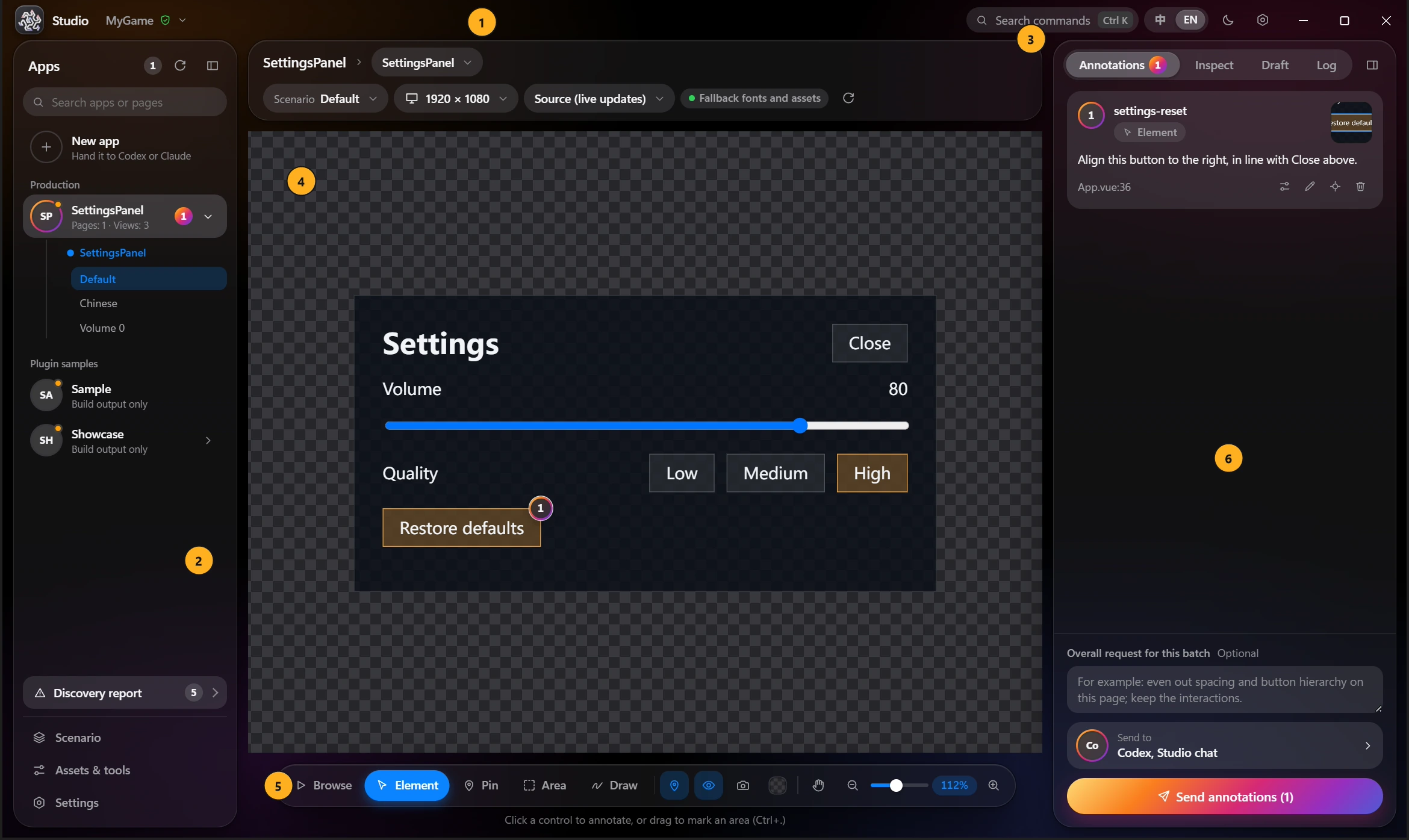Toggle the checkerboard background icon
Screen dimensions: 1409x840
[778, 785]
